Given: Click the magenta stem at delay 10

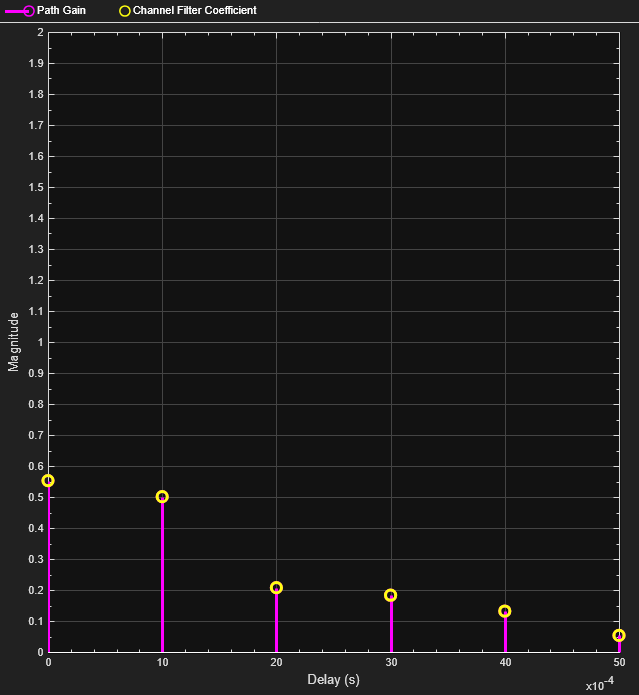Looking at the screenshot, I should (162, 576).
